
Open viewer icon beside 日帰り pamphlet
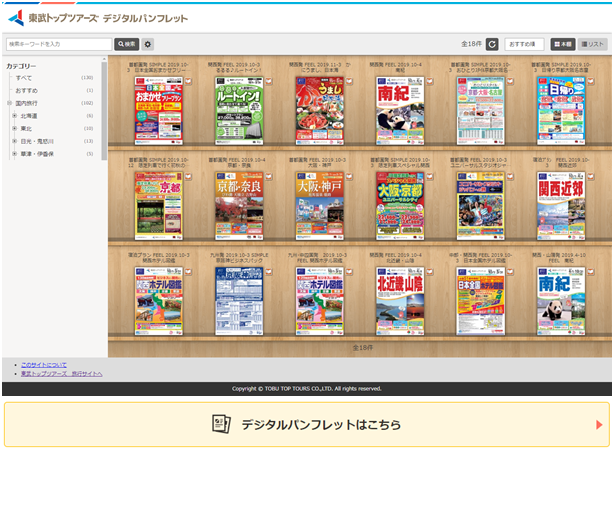click(591, 81)
